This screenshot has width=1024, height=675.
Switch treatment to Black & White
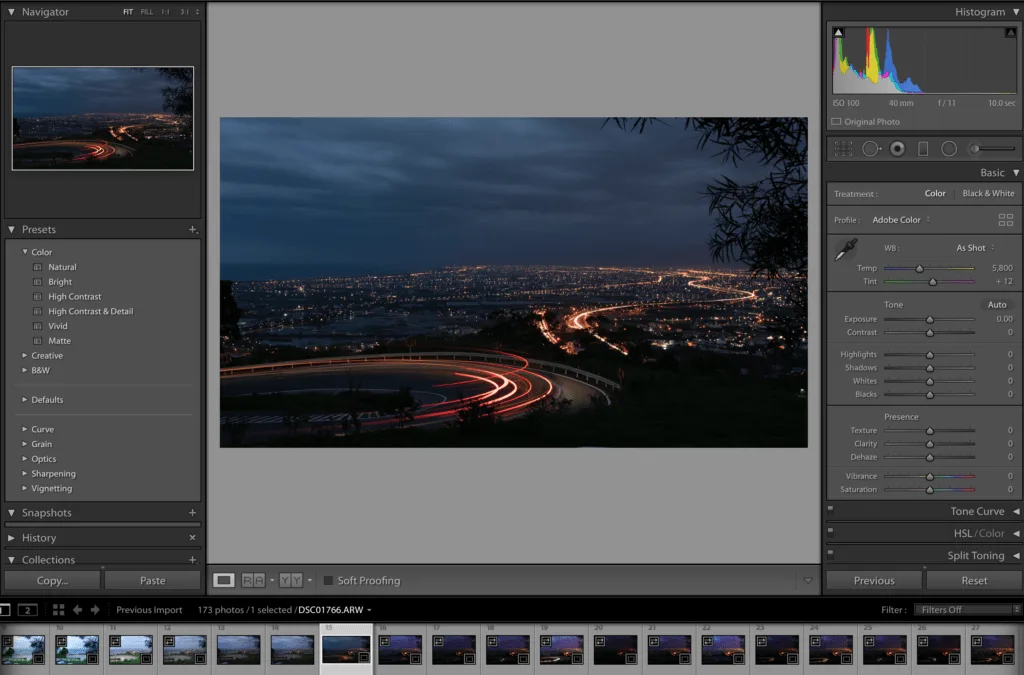[x=987, y=194]
